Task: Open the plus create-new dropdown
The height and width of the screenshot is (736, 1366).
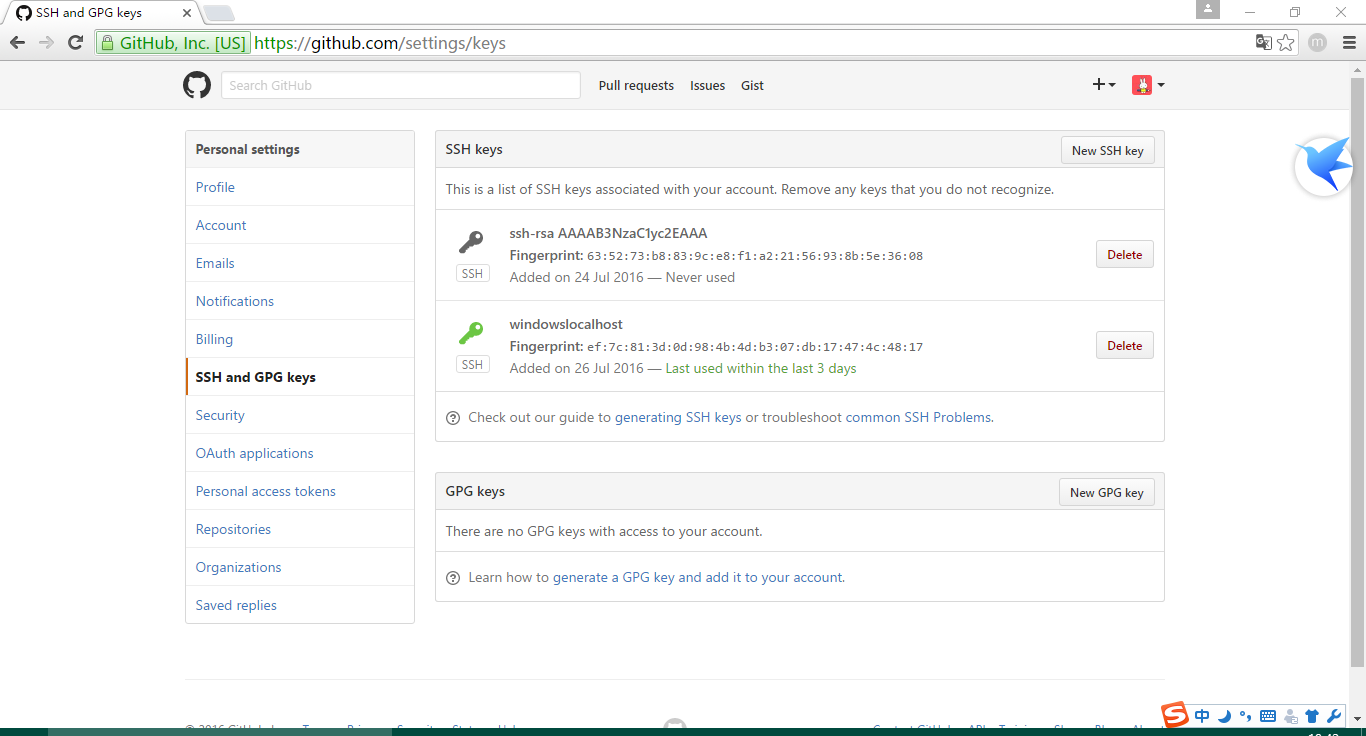Action: [x=1104, y=85]
